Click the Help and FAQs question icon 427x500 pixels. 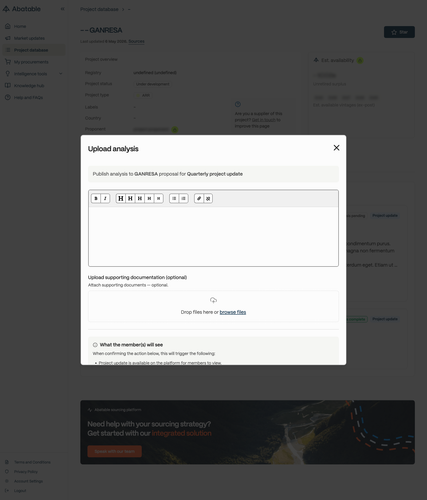8,97
